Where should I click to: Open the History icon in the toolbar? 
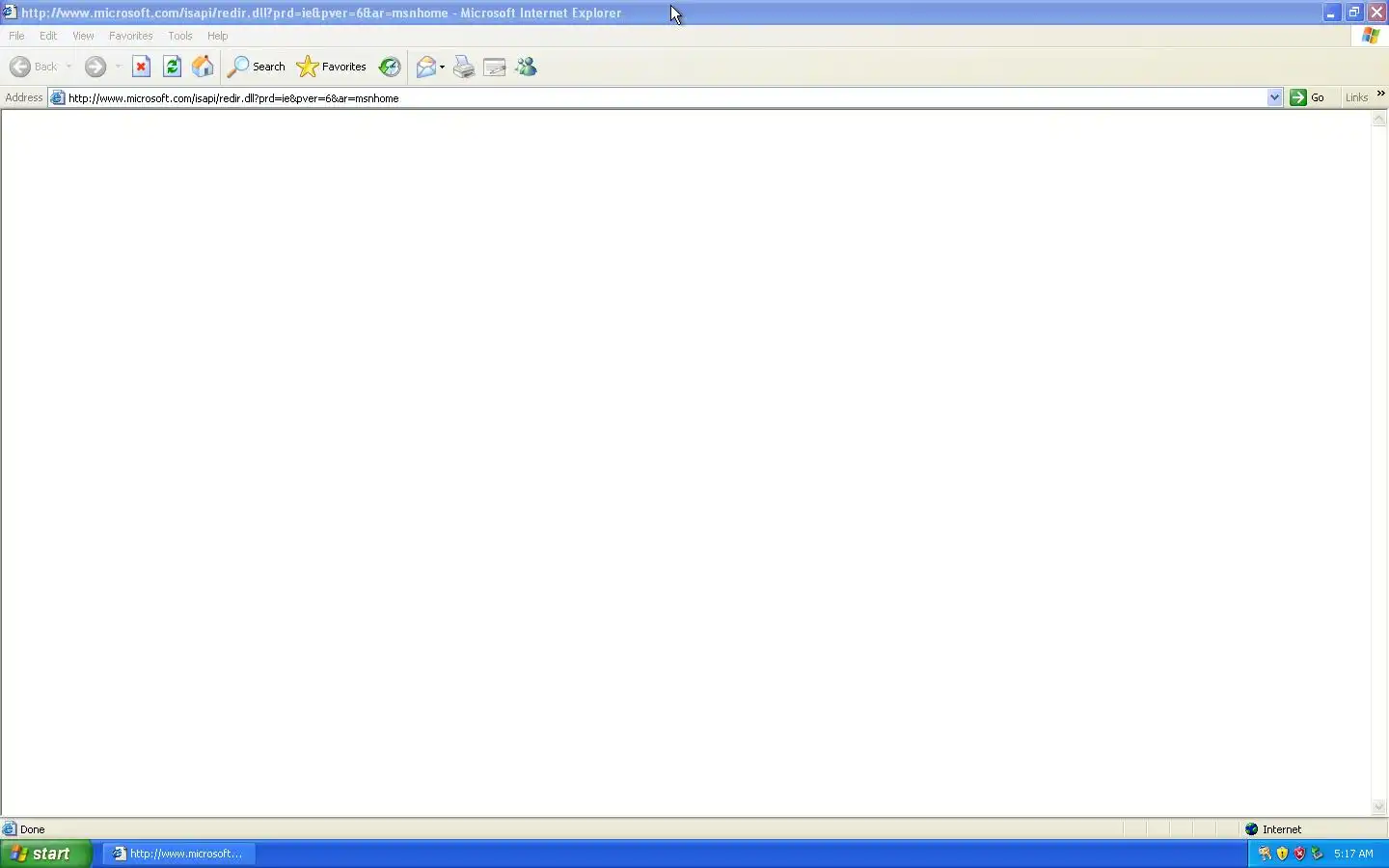click(390, 67)
